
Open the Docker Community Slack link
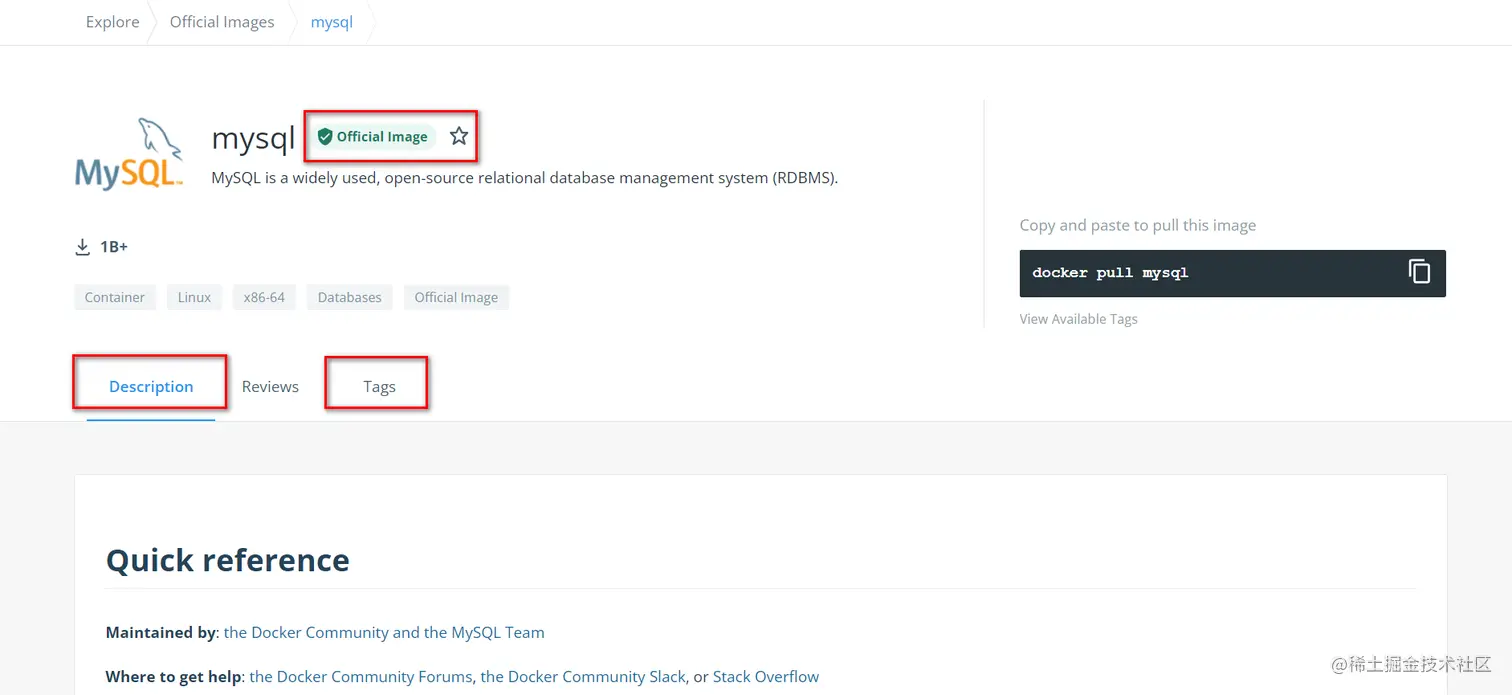click(583, 677)
